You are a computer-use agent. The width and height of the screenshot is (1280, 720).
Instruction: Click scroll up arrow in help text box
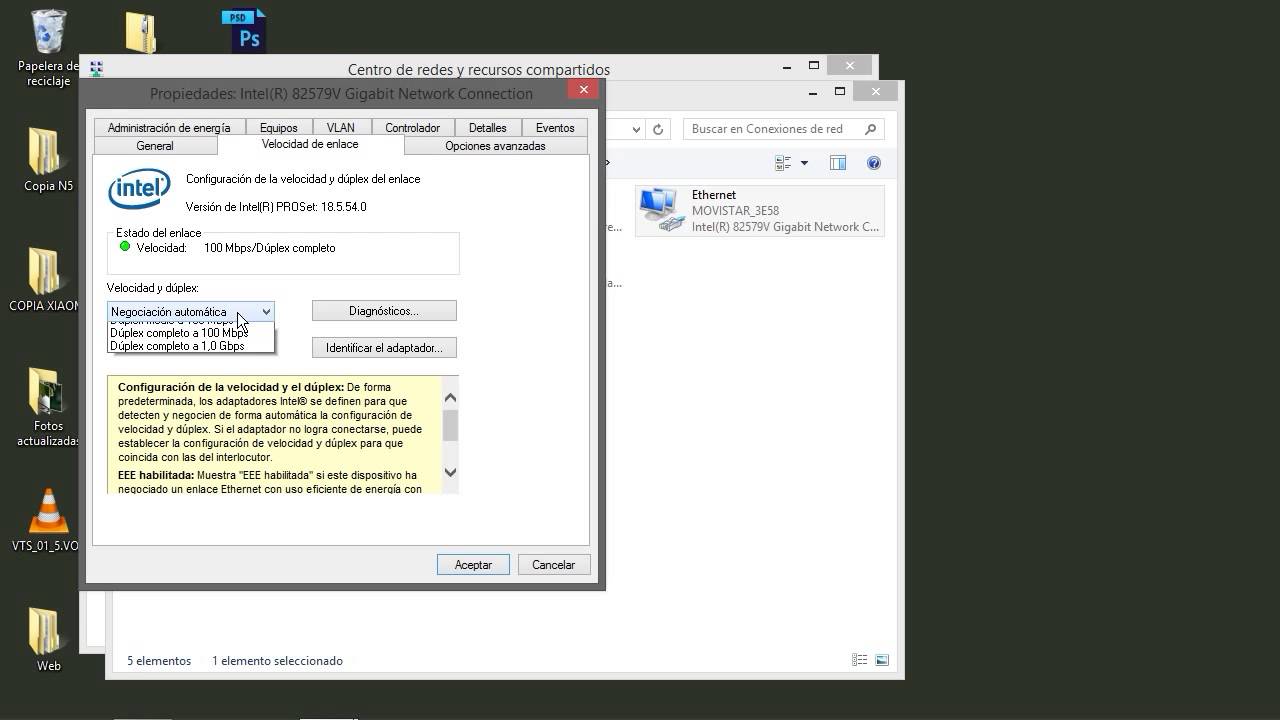click(x=450, y=397)
